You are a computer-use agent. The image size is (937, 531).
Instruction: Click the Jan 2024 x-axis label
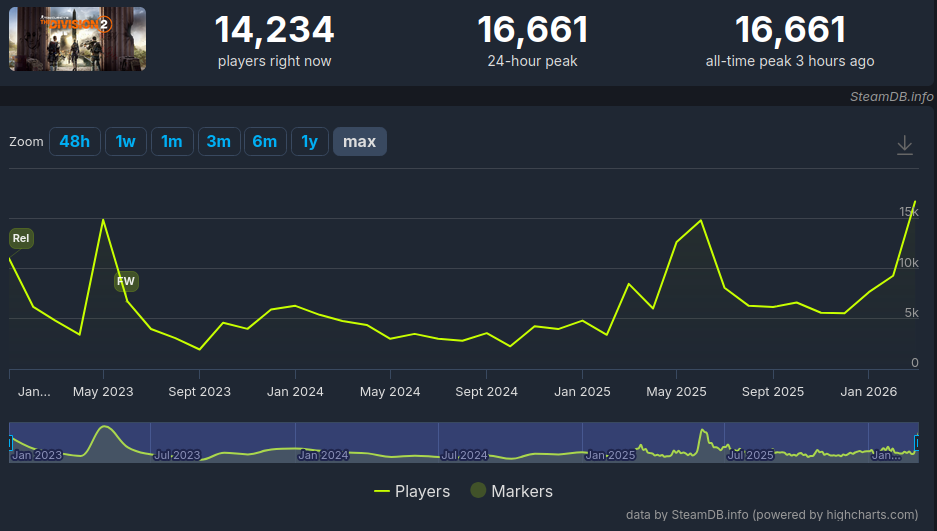[x=295, y=392]
